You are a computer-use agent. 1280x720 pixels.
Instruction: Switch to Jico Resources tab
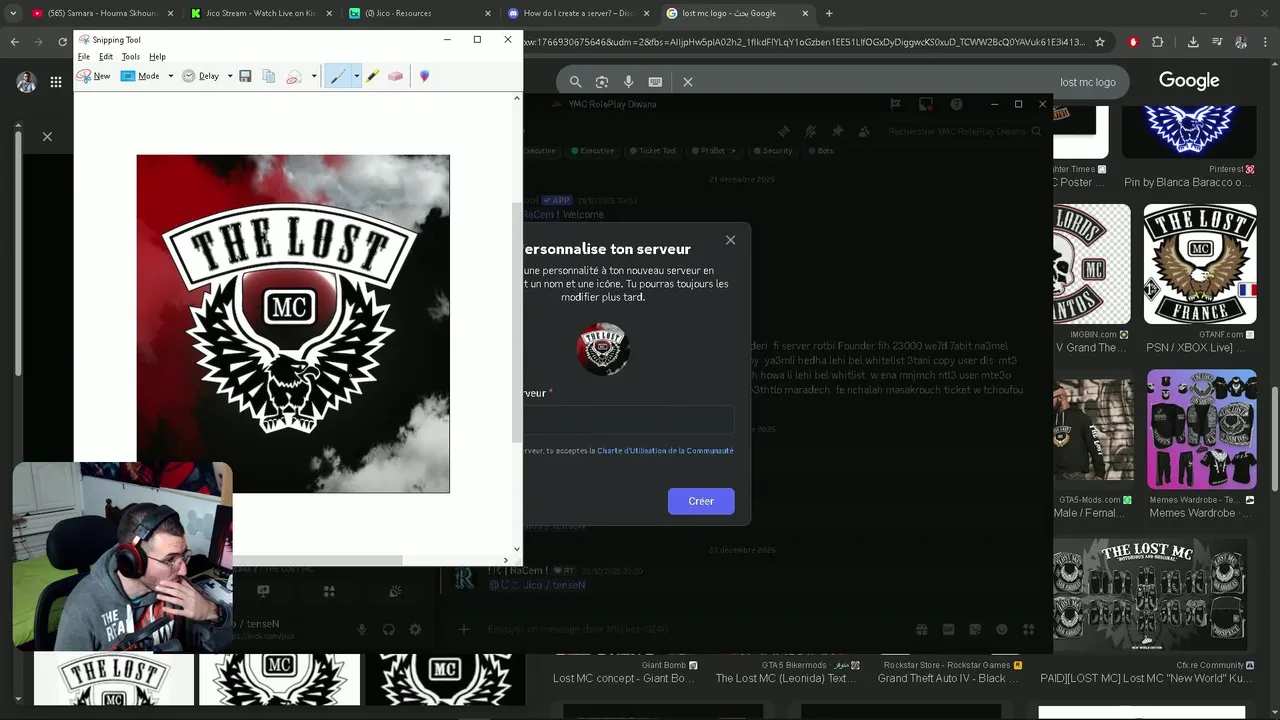(420, 13)
